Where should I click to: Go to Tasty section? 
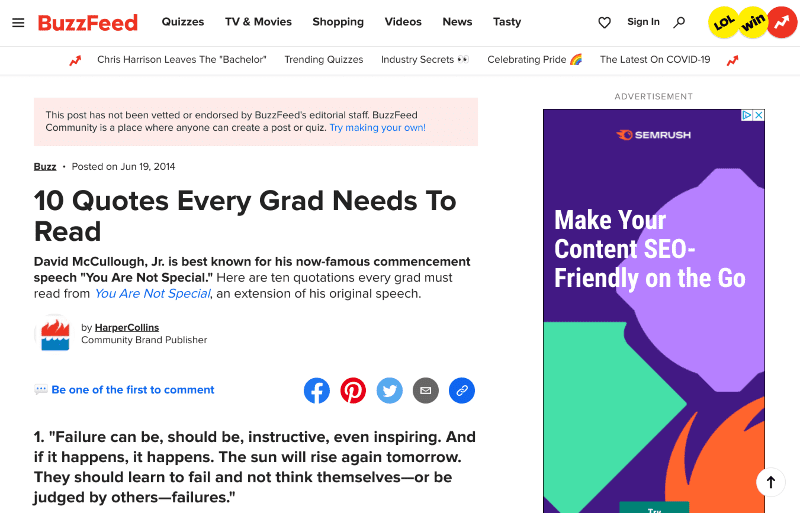[x=507, y=22]
